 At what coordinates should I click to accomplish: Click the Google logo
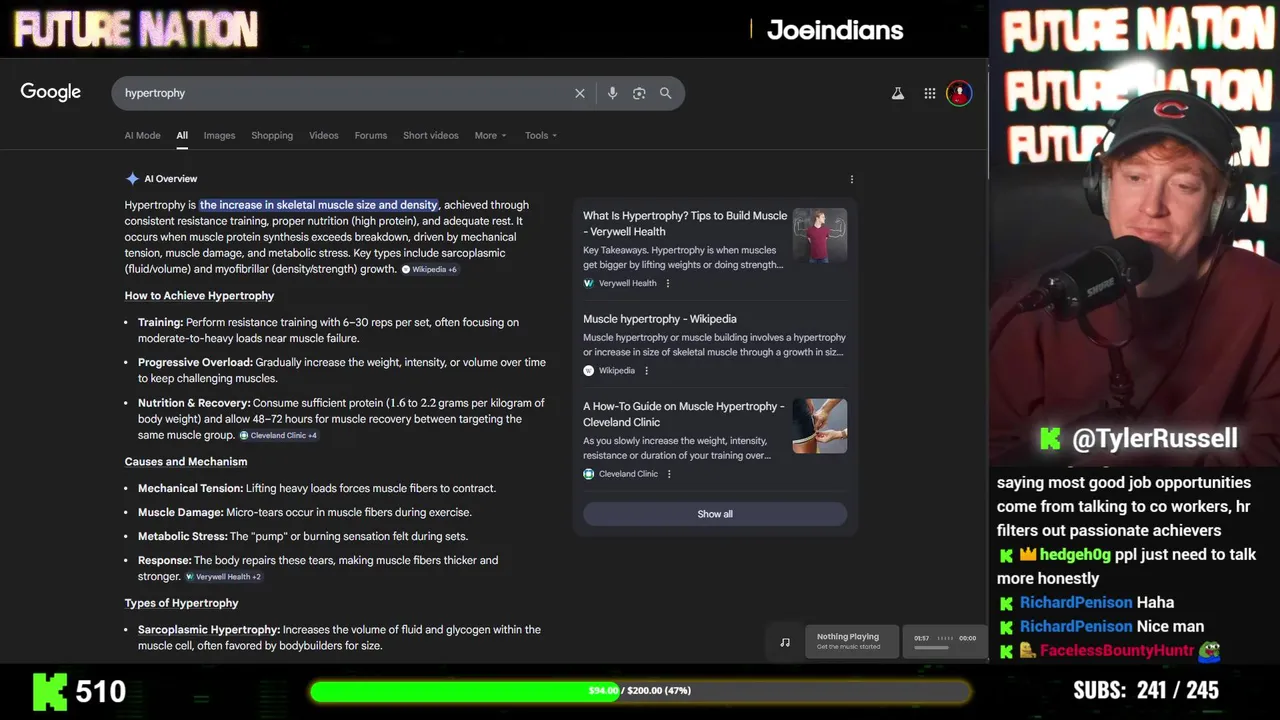50,92
